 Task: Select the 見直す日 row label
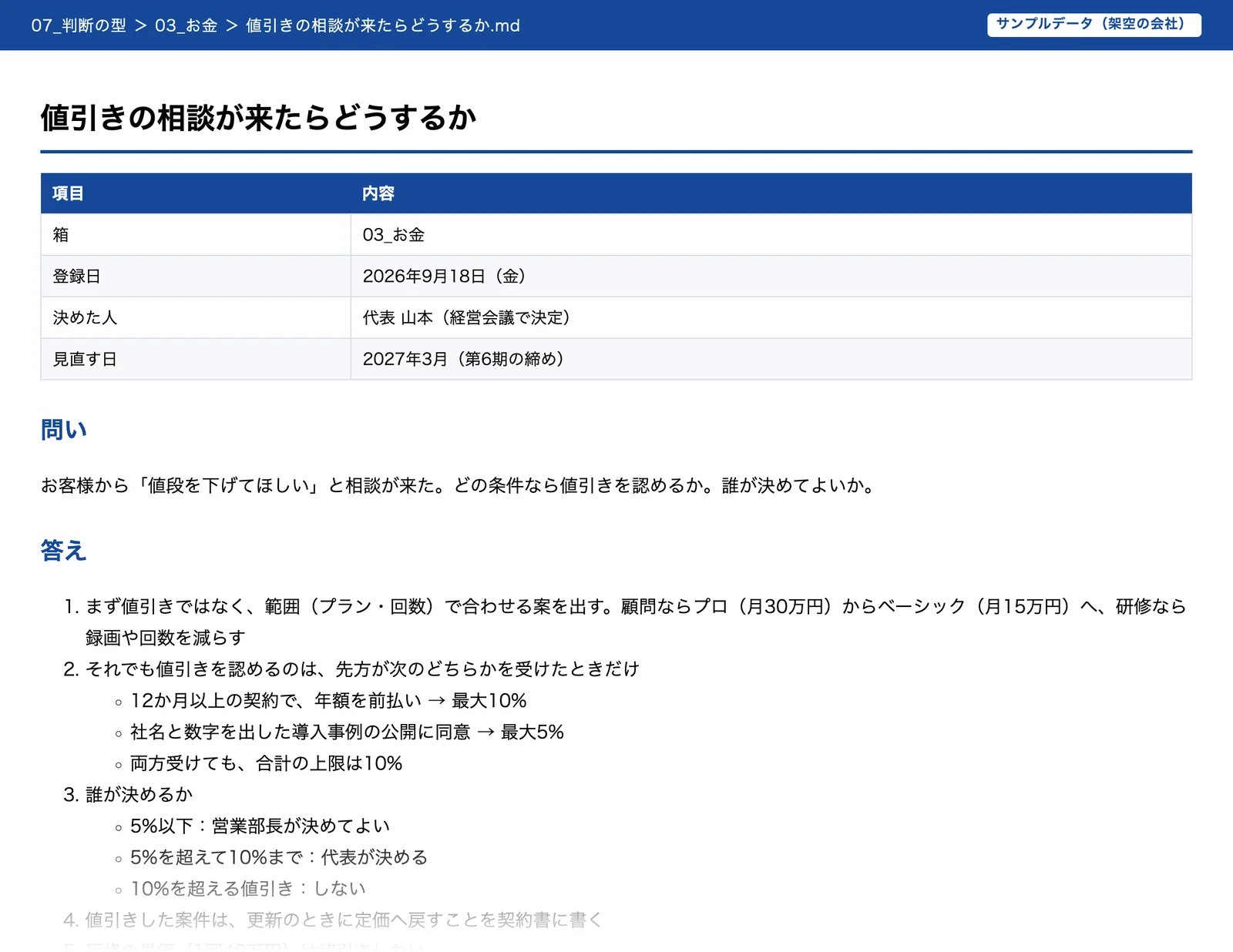[85, 360]
